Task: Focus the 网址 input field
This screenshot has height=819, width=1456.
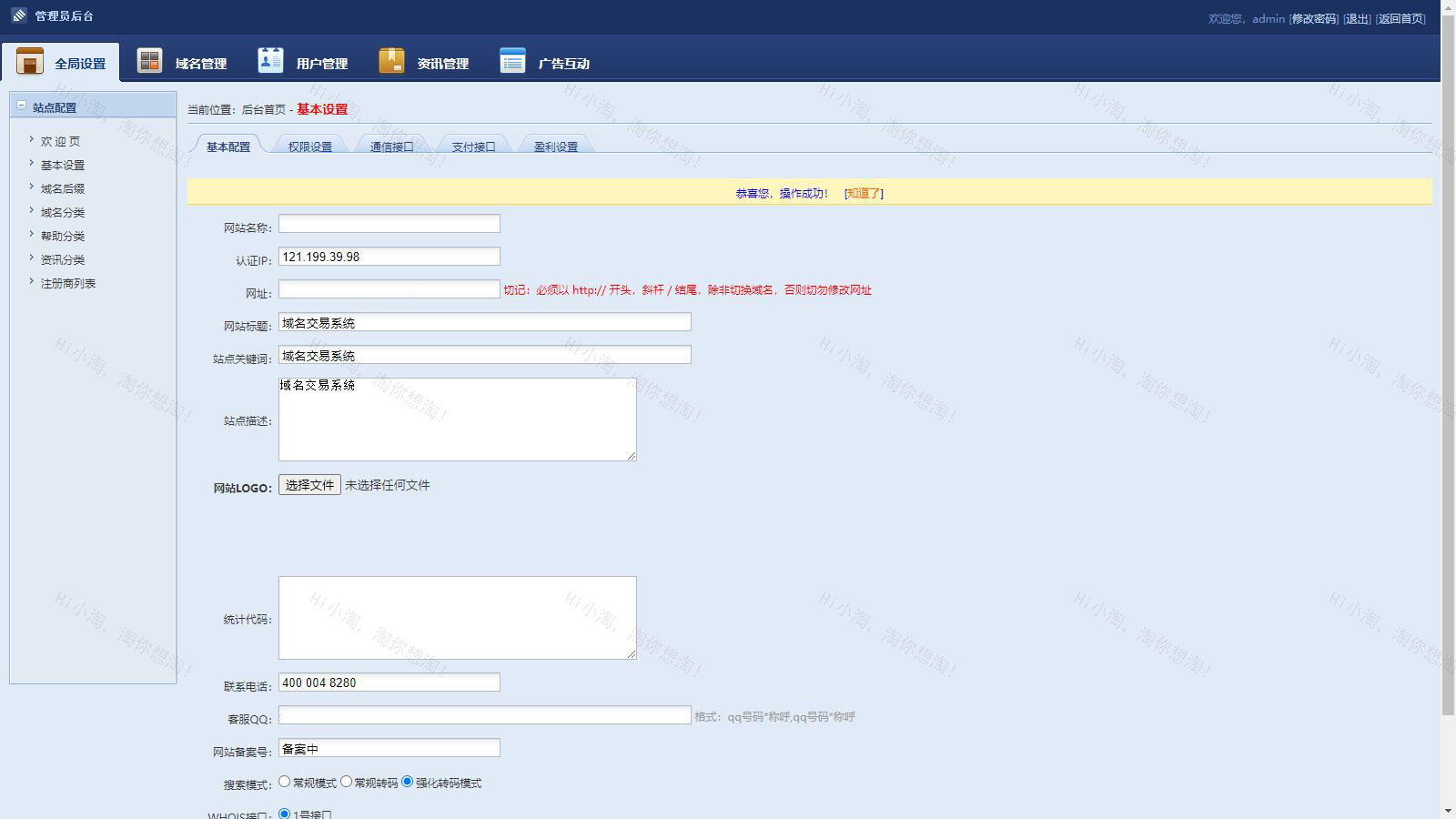Action: (x=389, y=288)
